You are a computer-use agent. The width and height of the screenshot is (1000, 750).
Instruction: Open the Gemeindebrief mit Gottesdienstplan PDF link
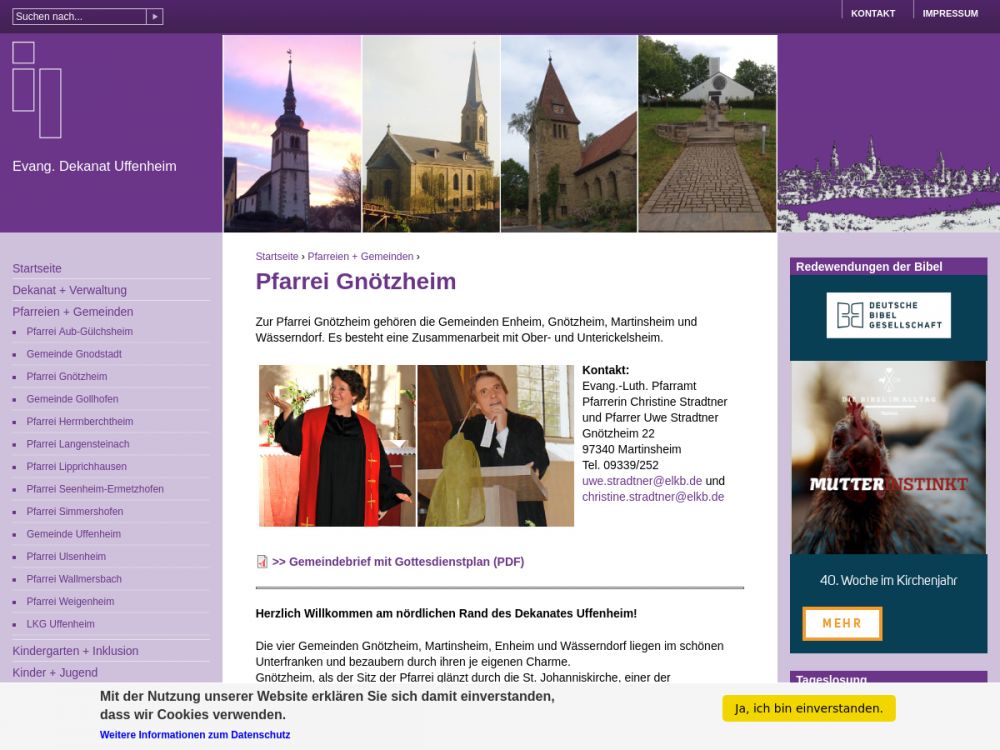click(x=397, y=562)
